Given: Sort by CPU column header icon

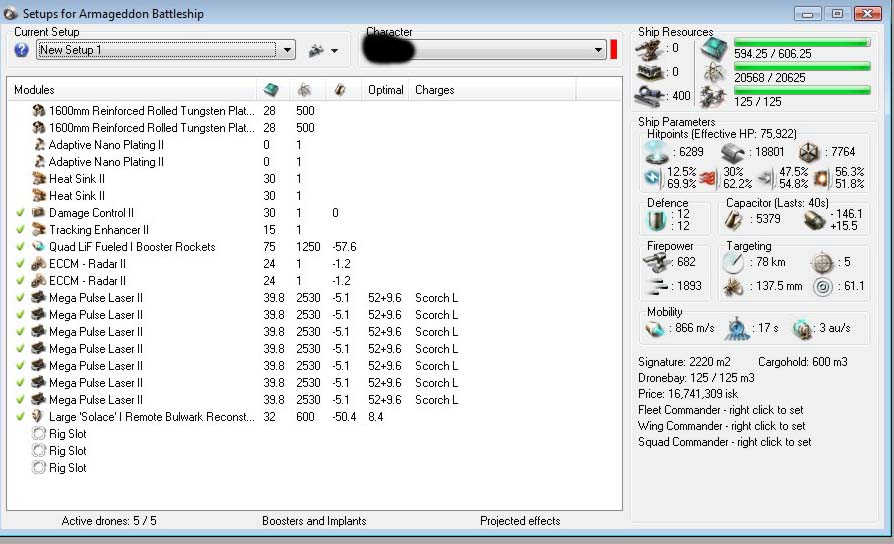Looking at the screenshot, I should click(271, 90).
